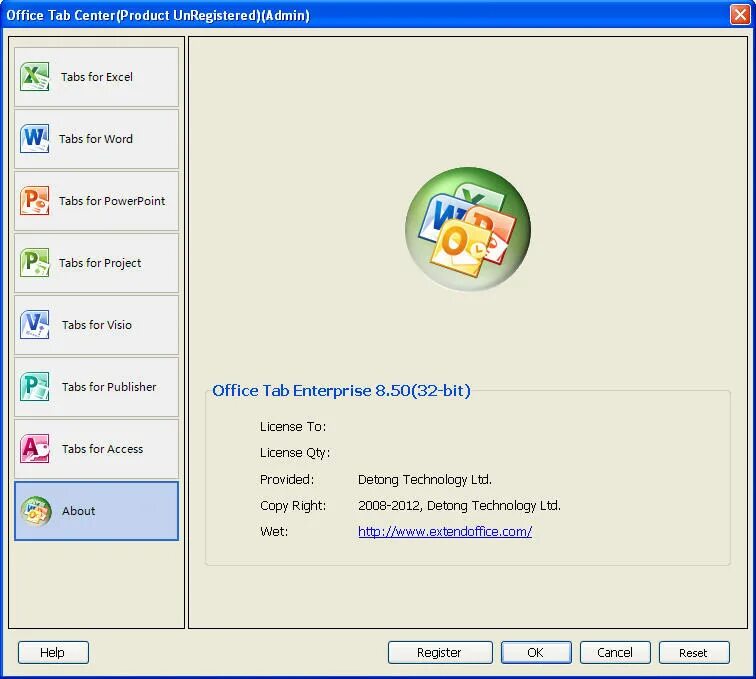Switch to Tabs for Word label
This screenshot has width=756, height=679.
95,139
